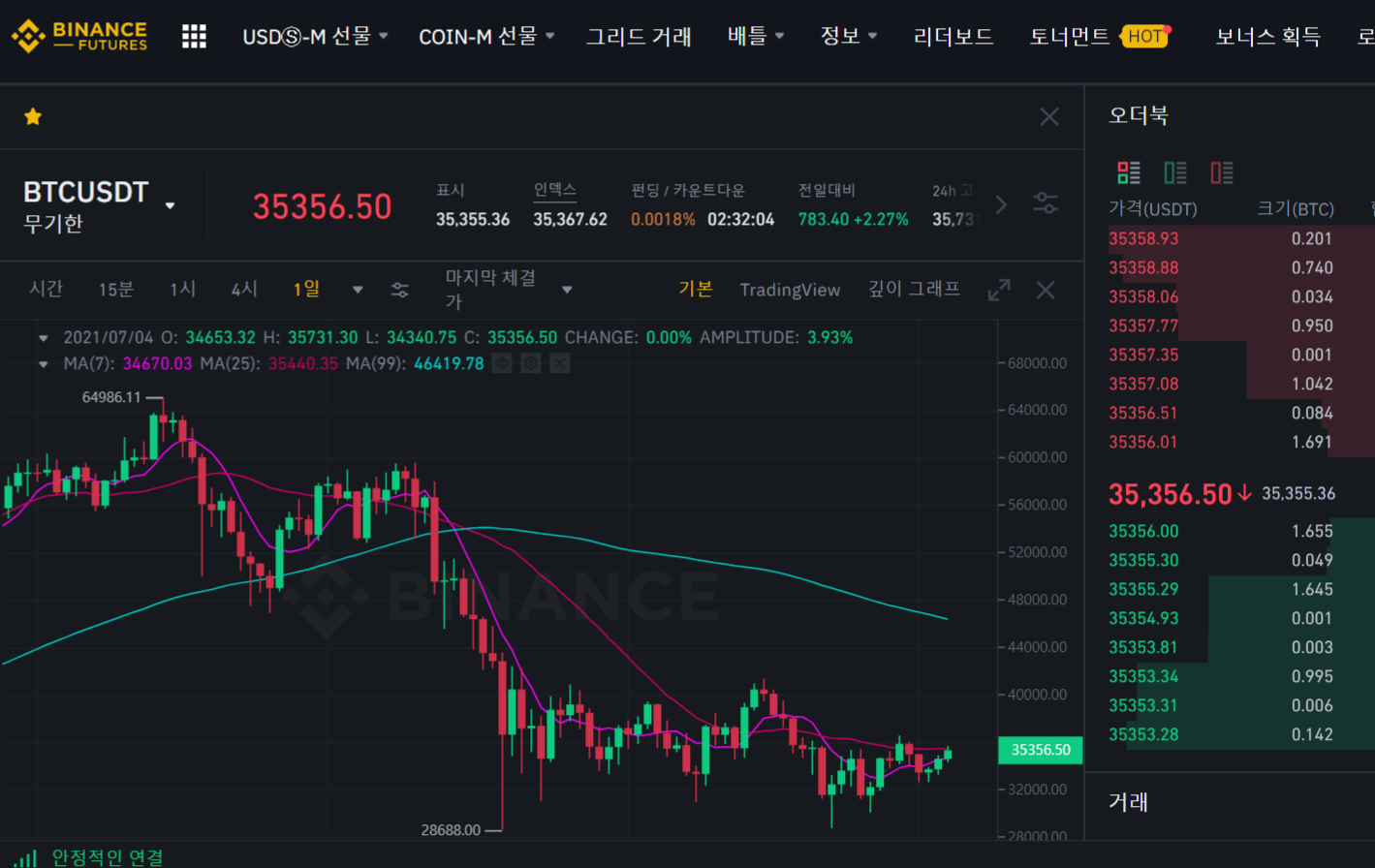Select bid price 35353.81 in order book

click(x=1143, y=647)
